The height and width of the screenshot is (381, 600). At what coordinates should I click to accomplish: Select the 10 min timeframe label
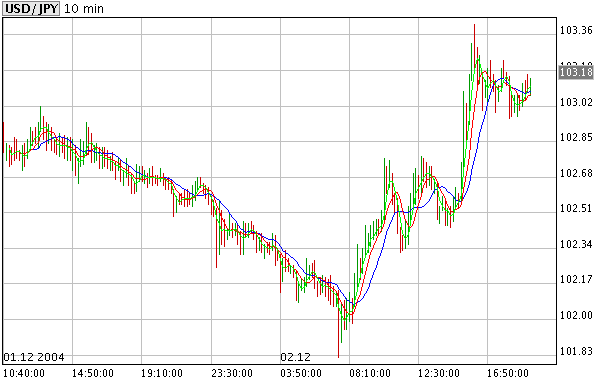click(x=83, y=8)
